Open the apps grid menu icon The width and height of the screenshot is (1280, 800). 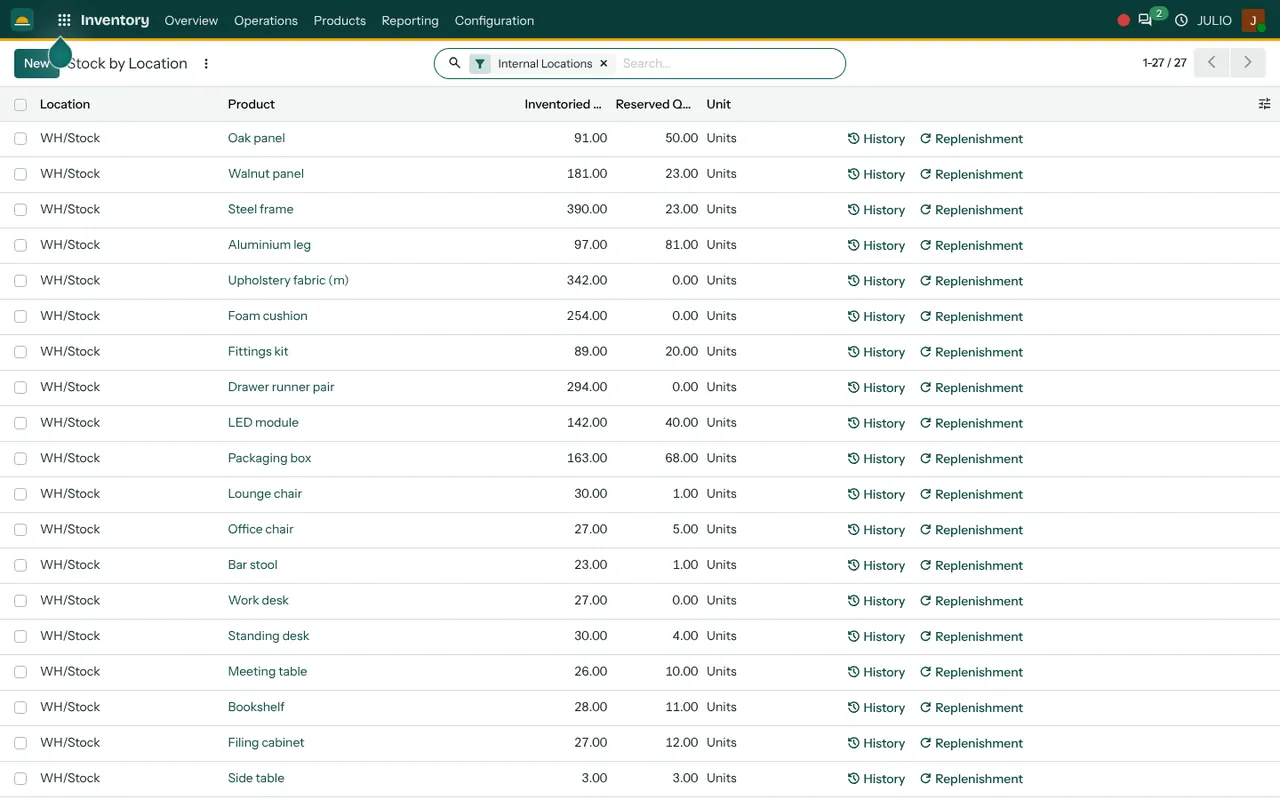pos(64,20)
